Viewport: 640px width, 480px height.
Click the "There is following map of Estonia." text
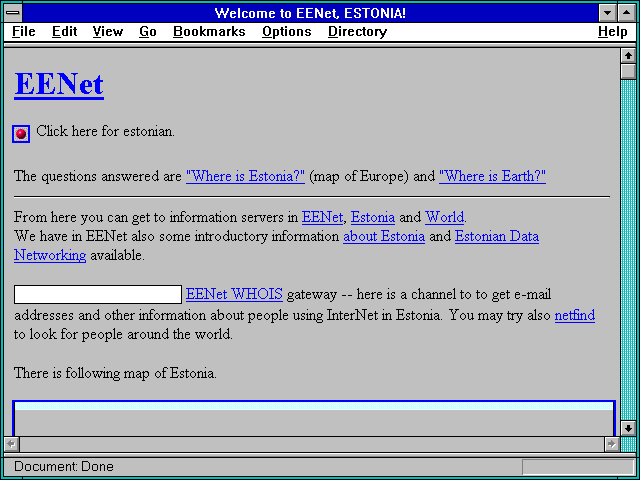pos(115,373)
